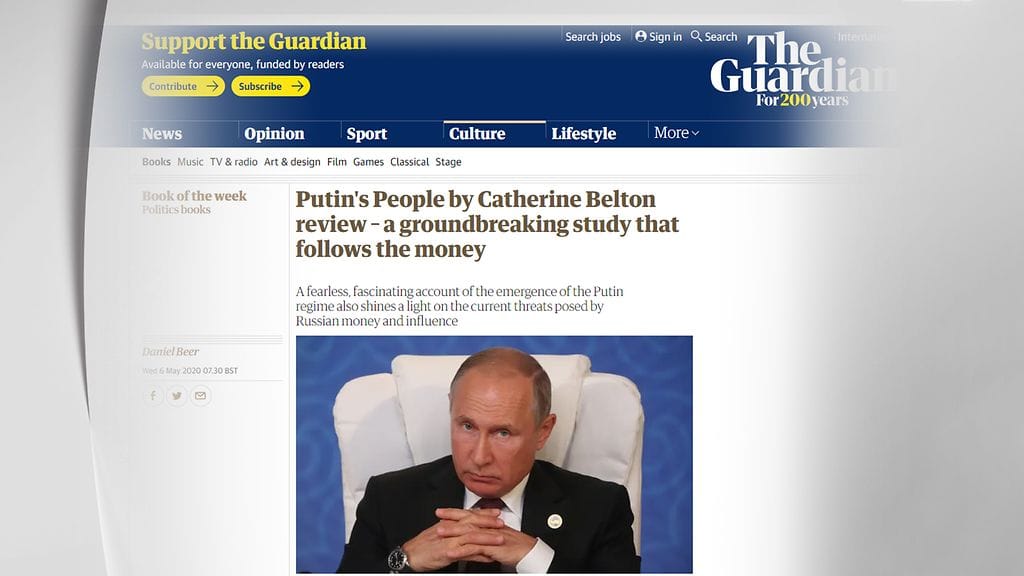Go to the Books subsection
Image resolution: width=1024 pixels, height=576 pixels.
point(156,162)
